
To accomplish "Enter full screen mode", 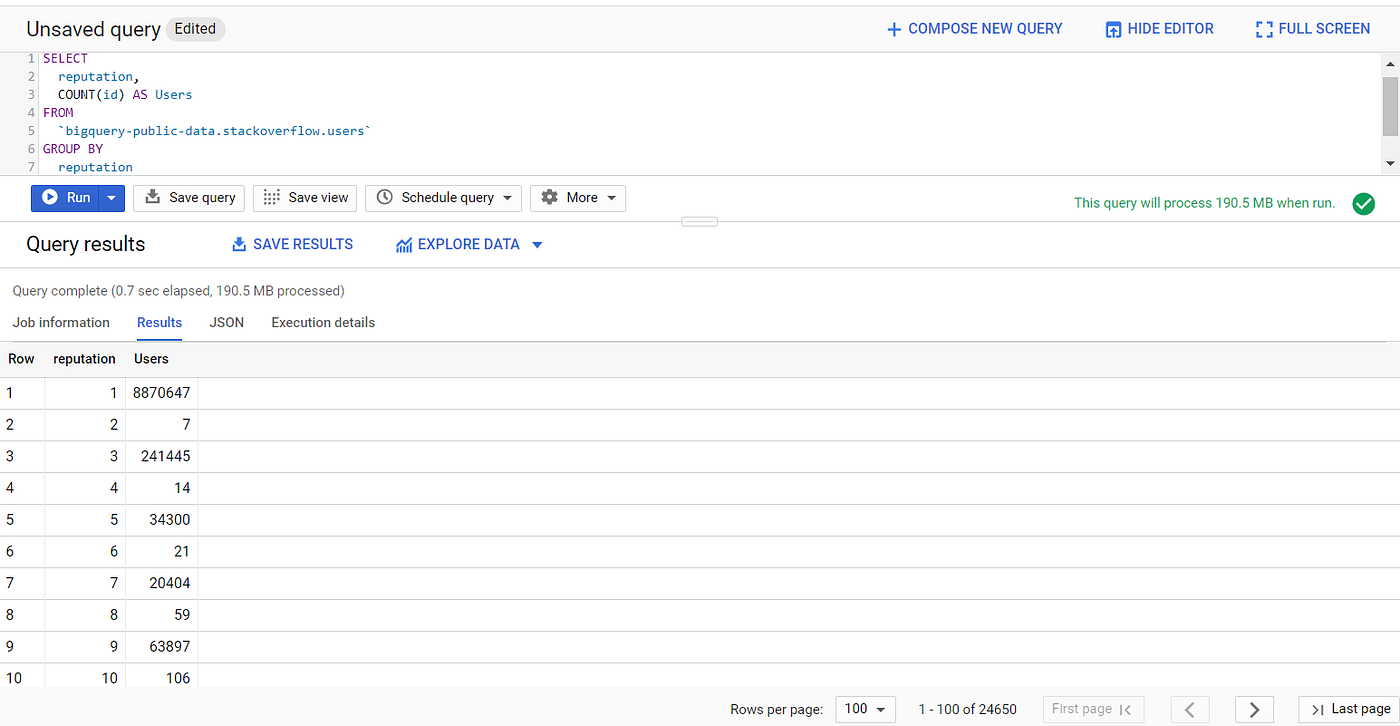I will click(x=1265, y=28).
